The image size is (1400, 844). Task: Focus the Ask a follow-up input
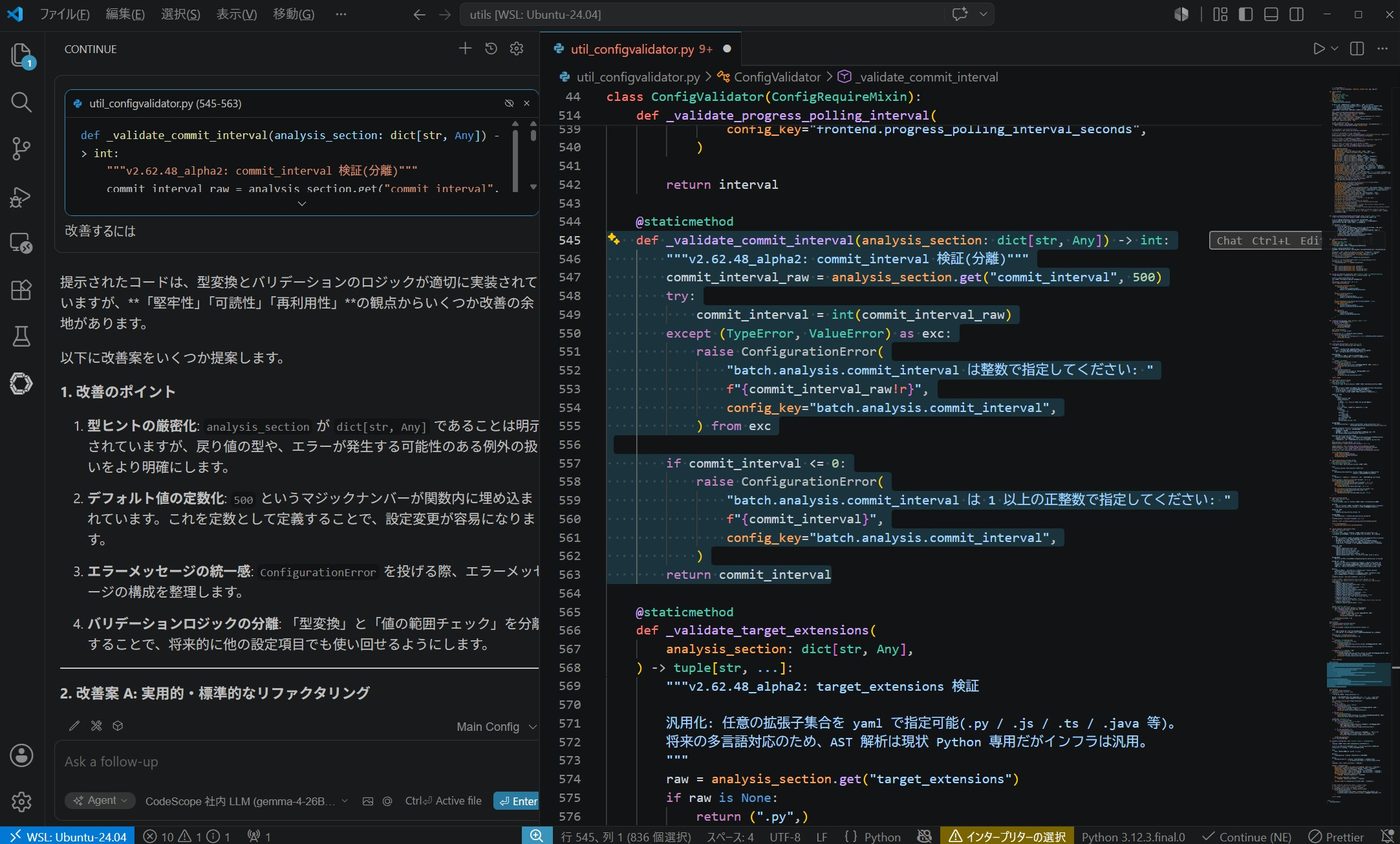coord(295,762)
